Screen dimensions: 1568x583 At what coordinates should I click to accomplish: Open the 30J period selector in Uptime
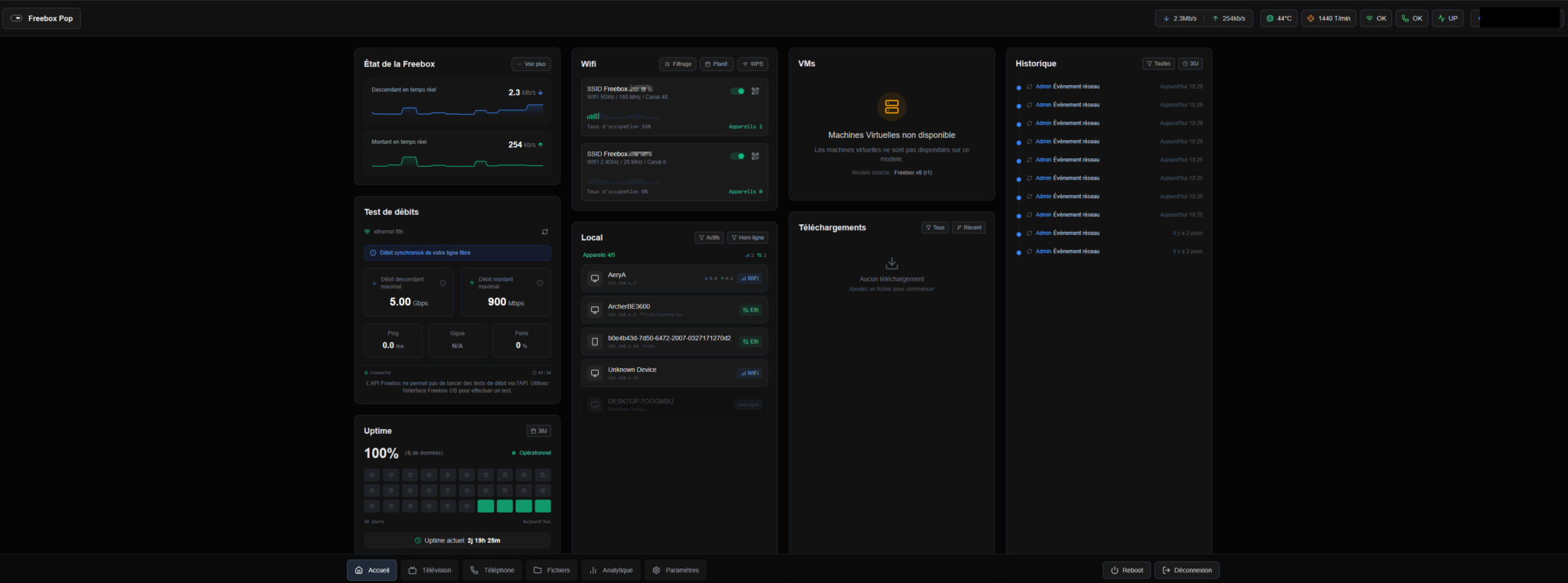(x=539, y=431)
